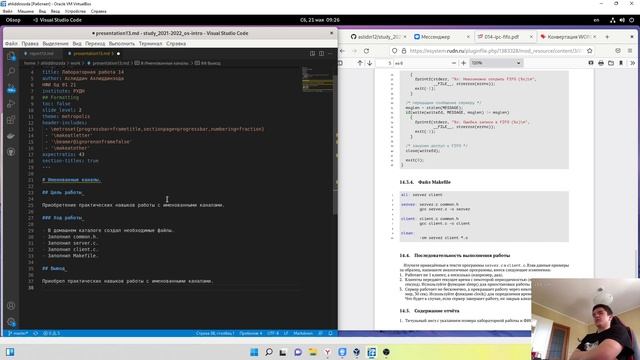640x360 pixels.
Task: Click the notifications bell in VS Code status bar
Action: pos(330,333)
